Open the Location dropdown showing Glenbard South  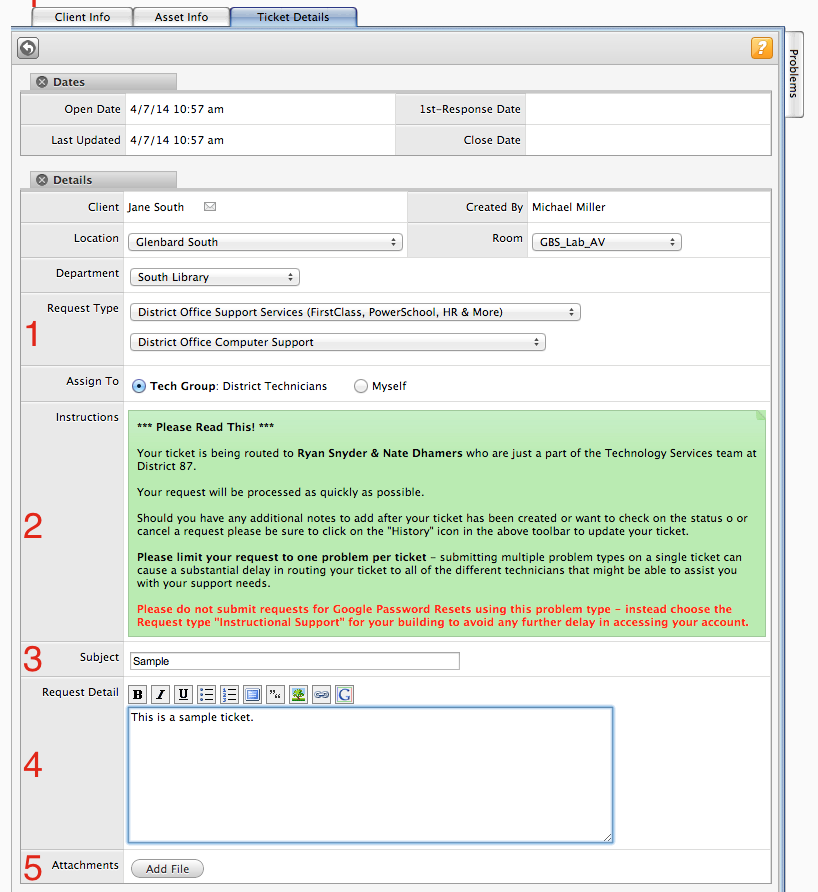pos(265,242)
